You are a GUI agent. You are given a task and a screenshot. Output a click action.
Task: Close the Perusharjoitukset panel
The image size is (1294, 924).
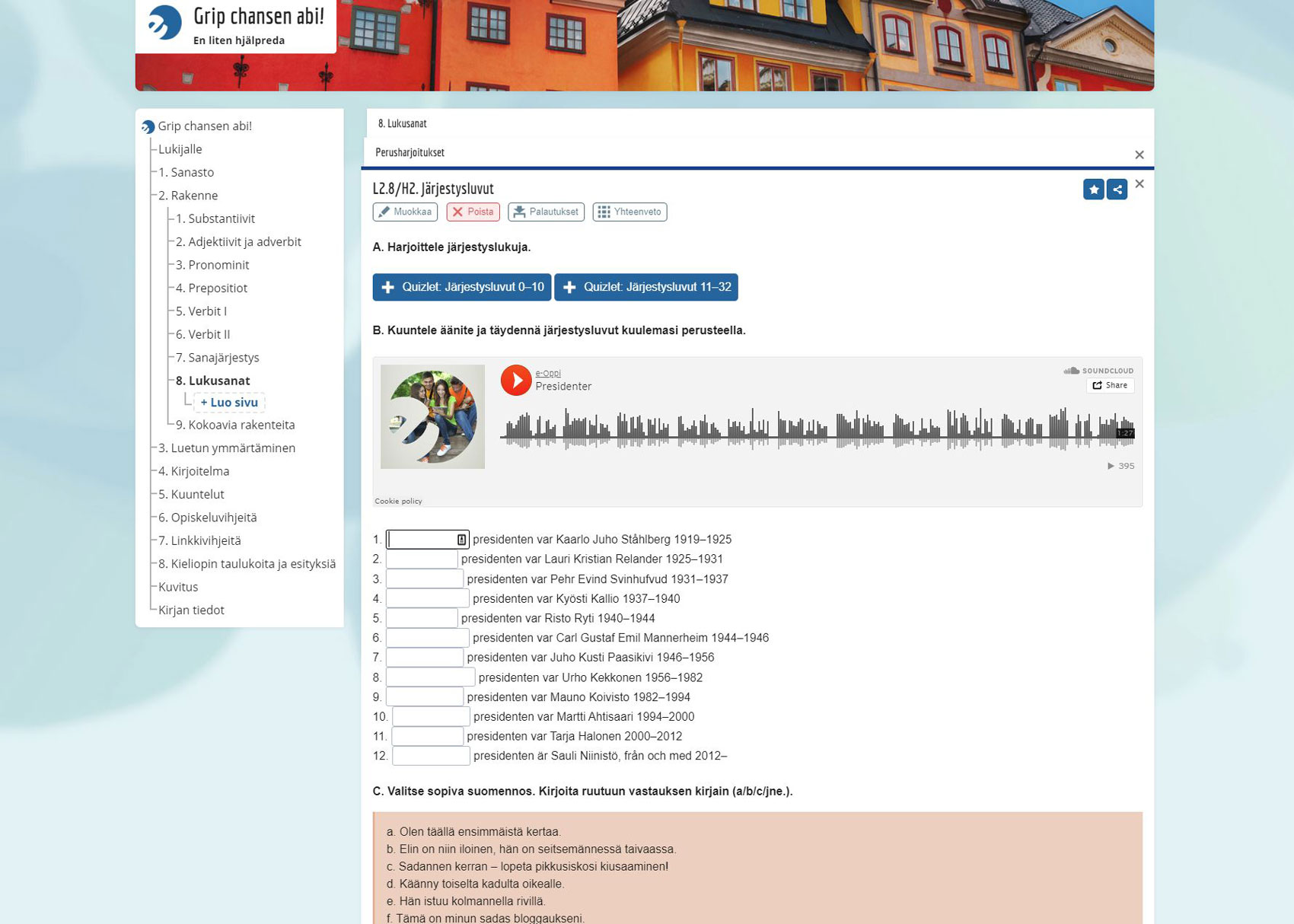click(1139, 155)
